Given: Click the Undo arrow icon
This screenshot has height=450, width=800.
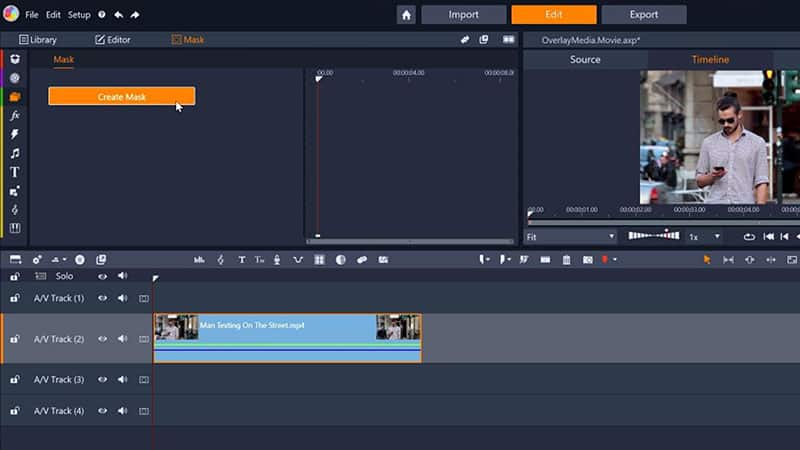Looking at the screenshot, I should click(x=118, y=15).
